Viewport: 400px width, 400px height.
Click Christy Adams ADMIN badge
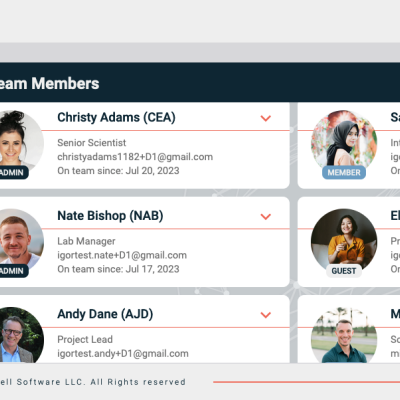pos(13,173)
